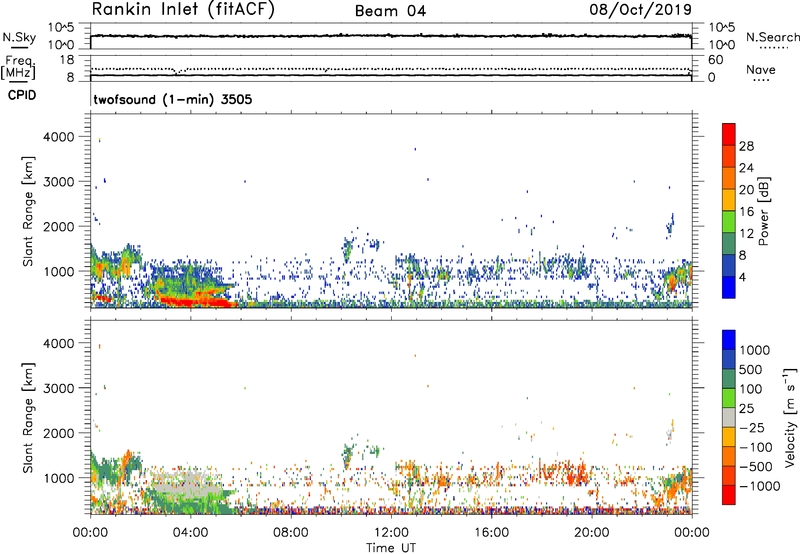The width and height of the screenshot is (800, 554).
Task: Click the "24" label on the power color bar
Action: click(x=746, y=168)
